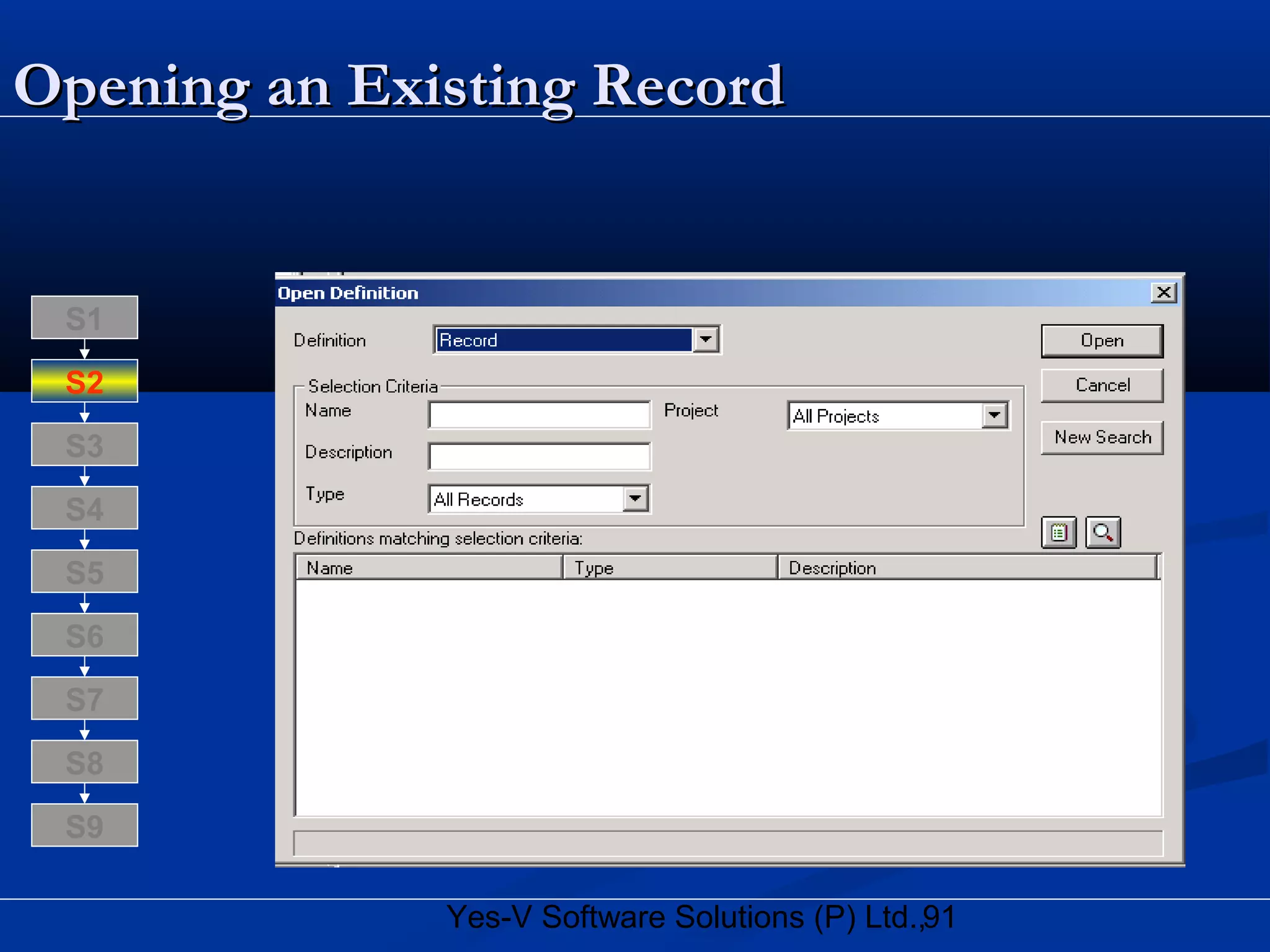1270x952 pixels.
Task: Click the All Records text field
Action: pos(527,499)
